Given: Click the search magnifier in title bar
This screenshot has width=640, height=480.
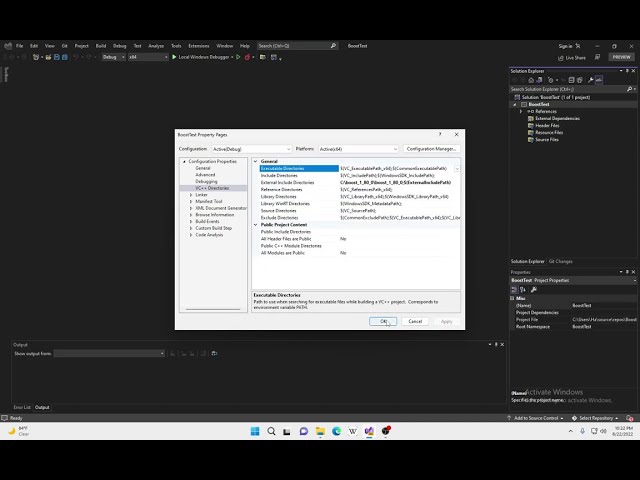Looking at the screenshot, I should [333, 46].
